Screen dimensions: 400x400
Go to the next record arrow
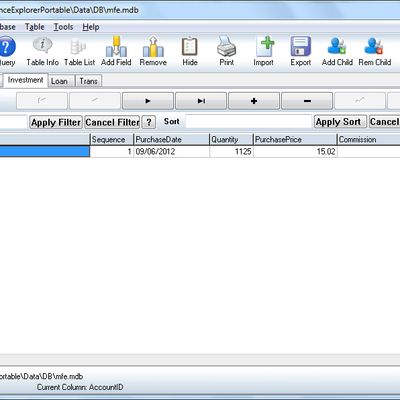point(148,101)
